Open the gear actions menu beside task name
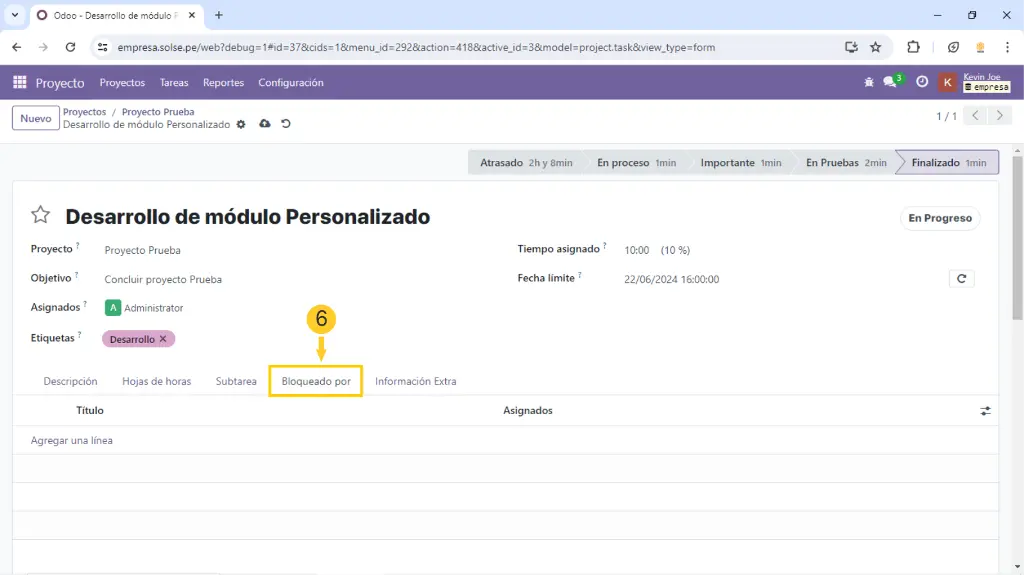The width and height of the screenshot is (1024, 575). (x=240, y=125)
